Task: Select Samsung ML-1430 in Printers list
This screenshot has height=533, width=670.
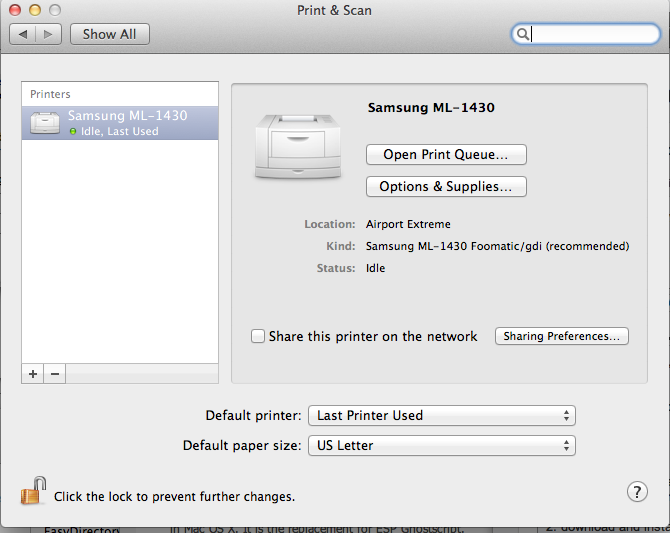Action: point(120,123)
